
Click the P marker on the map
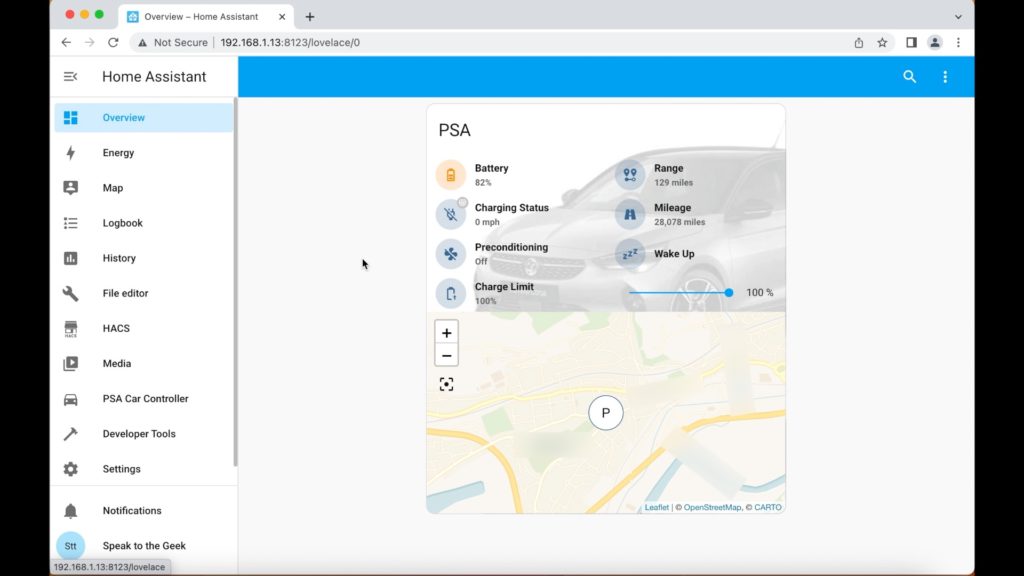(x=606, y=413)
